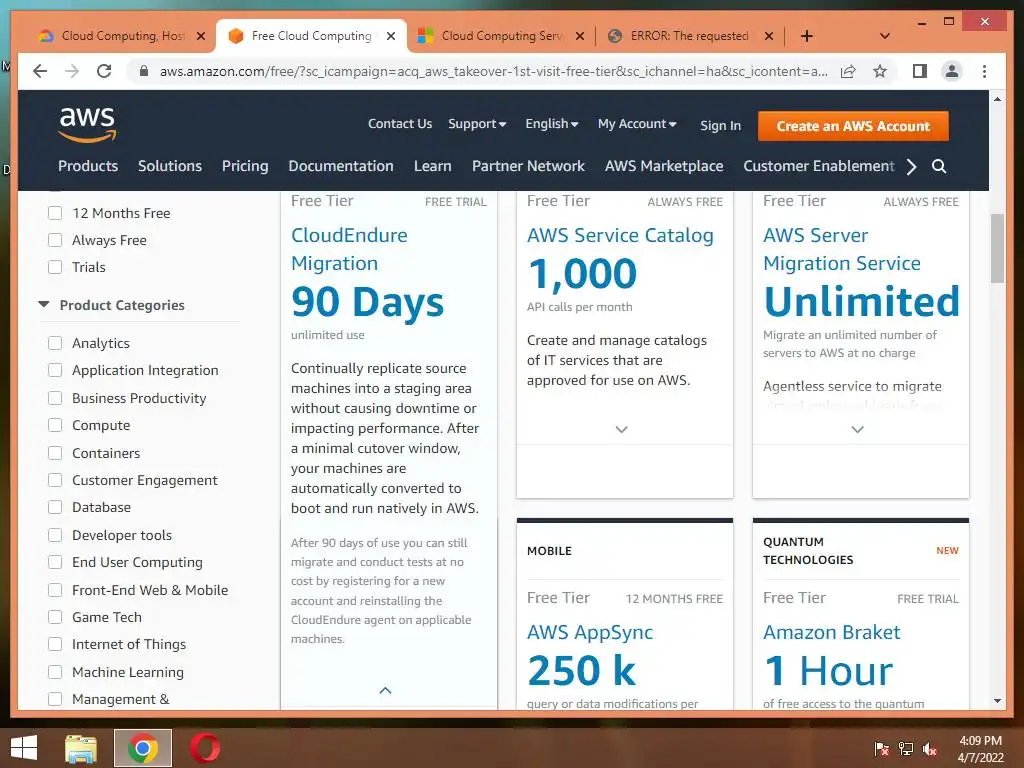Click the network tray icon

906,749
